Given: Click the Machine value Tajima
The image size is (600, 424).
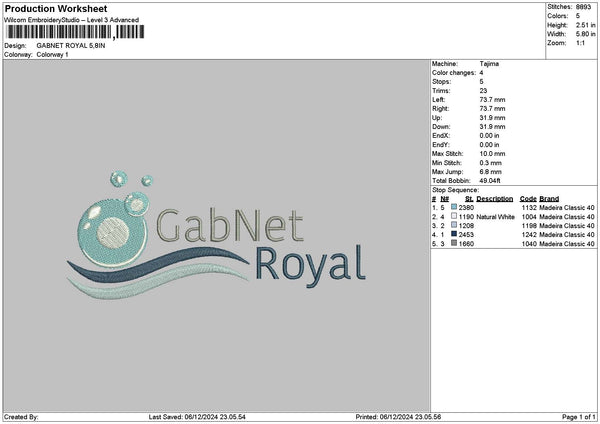Looking at the screenshot, I should click(x=489, y=64).
